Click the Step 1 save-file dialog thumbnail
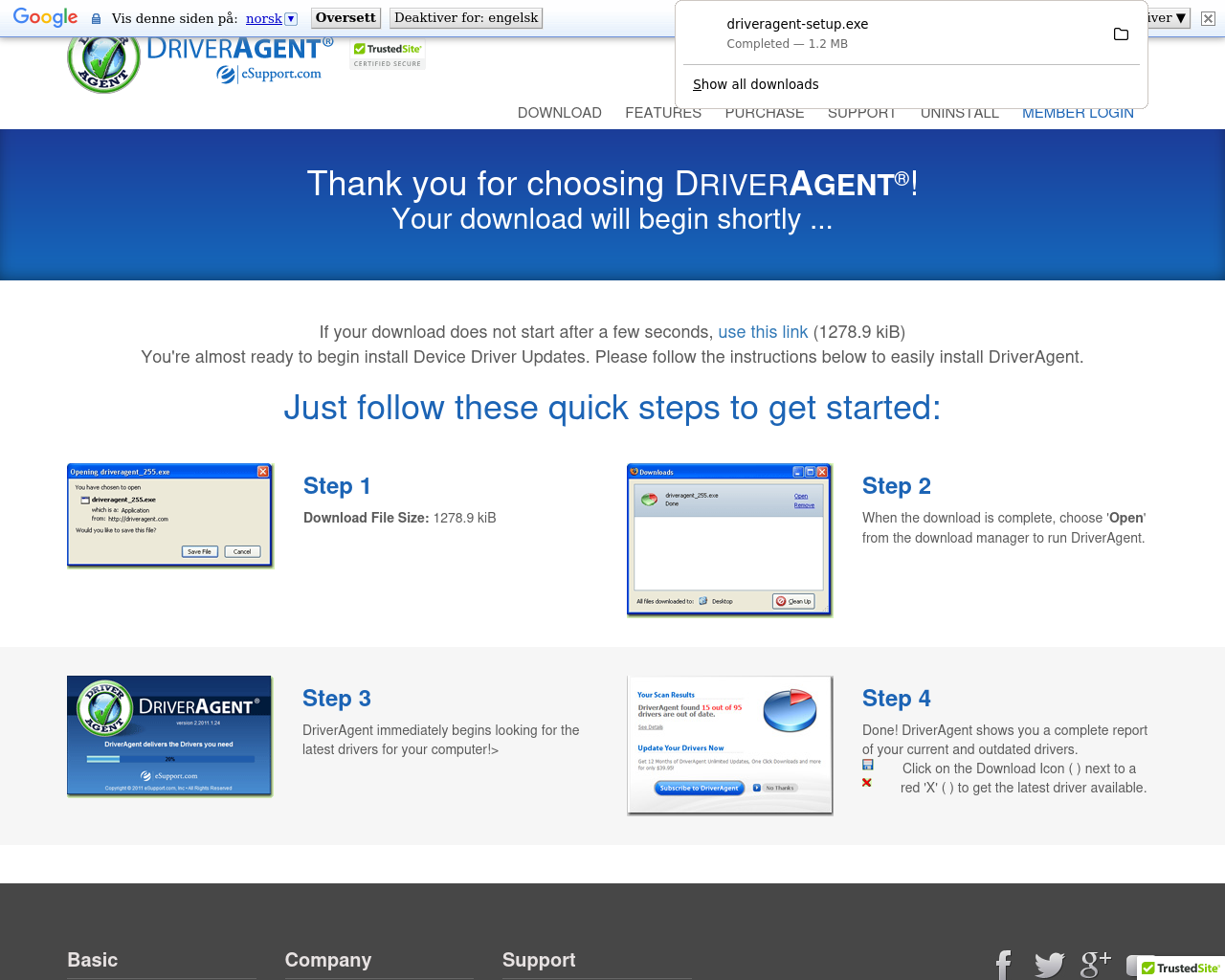The width and height of the screenshot is (1225, 980). [170, 516]
